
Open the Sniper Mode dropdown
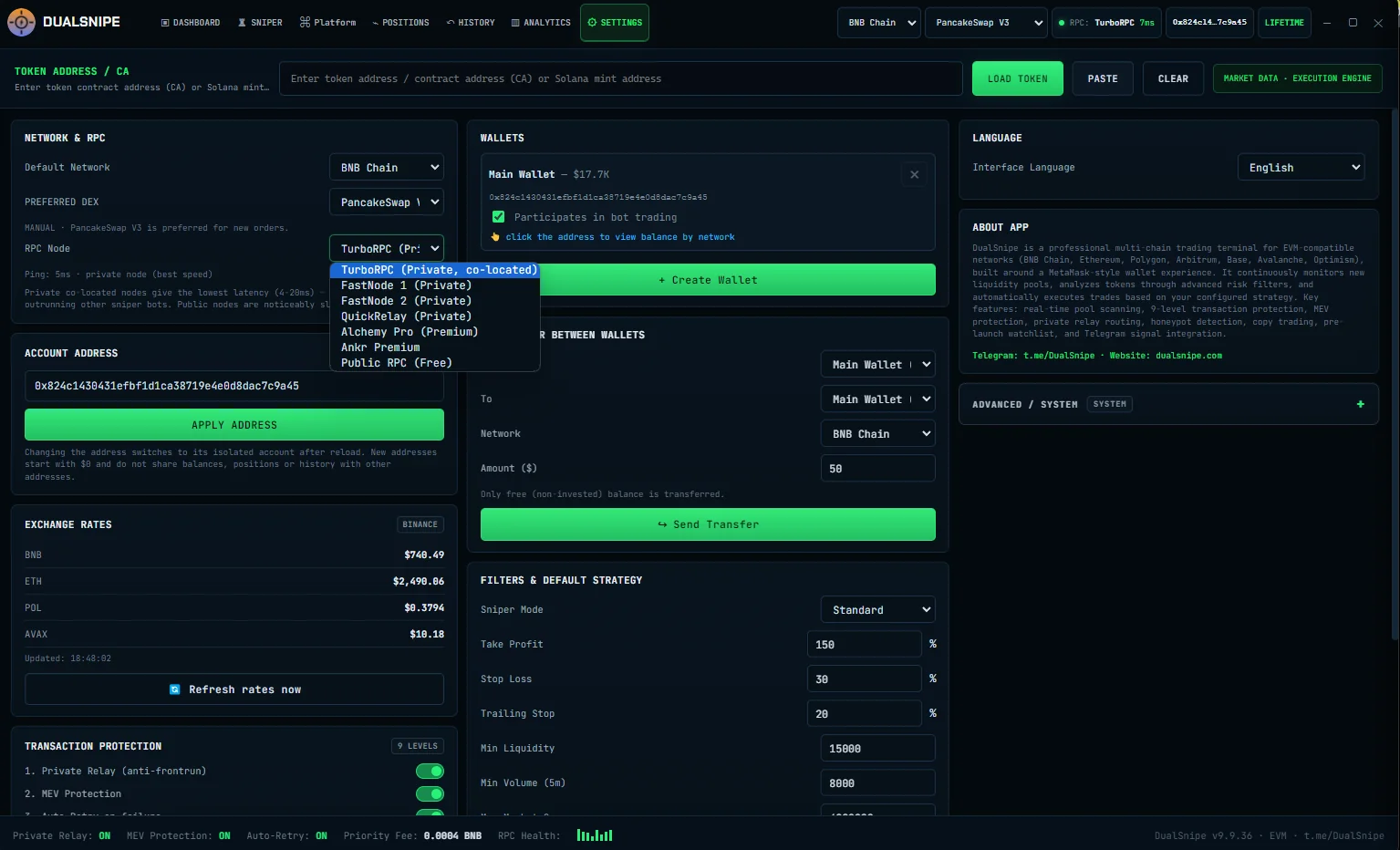tap(878, 610)
